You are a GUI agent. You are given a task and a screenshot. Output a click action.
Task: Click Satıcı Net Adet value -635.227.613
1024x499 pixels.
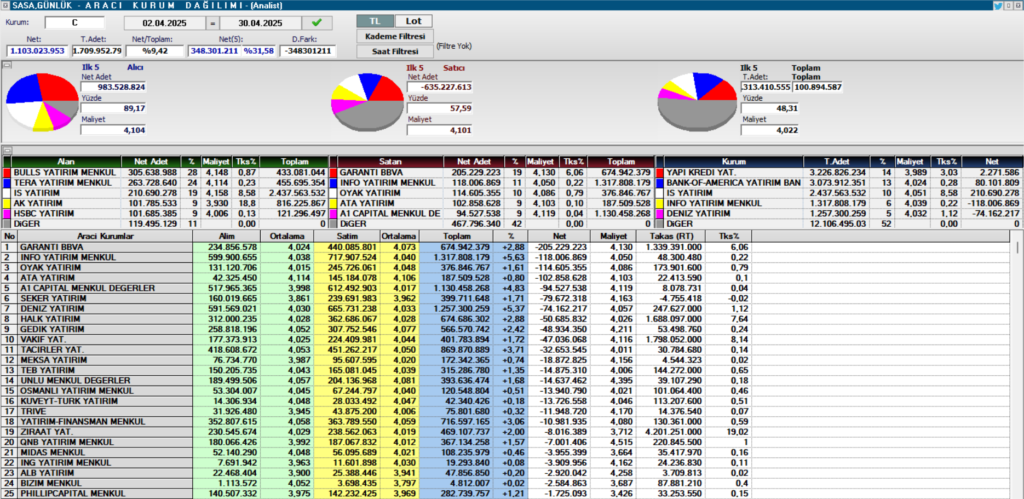tap(439, 87)
